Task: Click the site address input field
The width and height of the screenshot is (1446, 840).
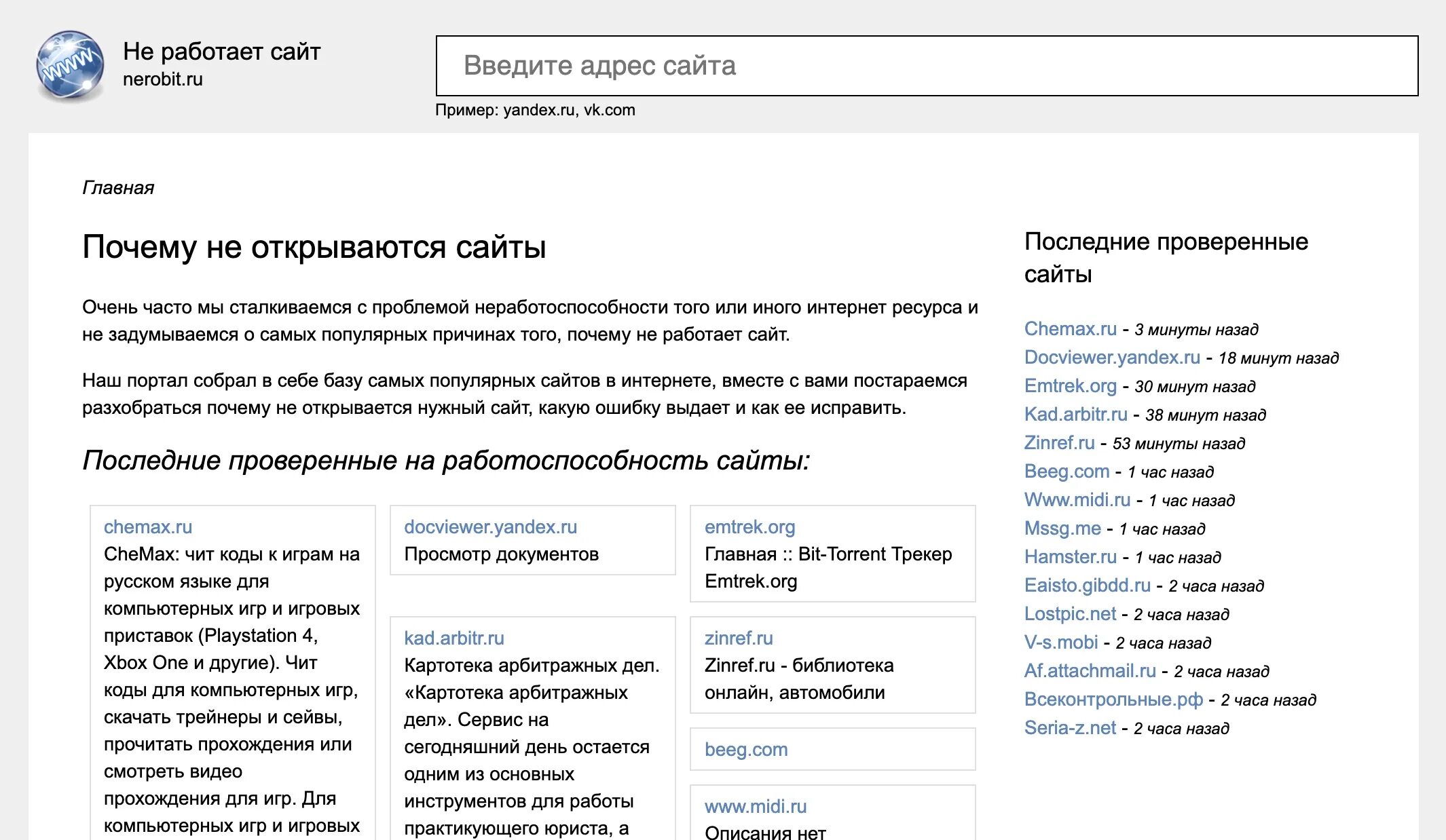Action: 926,66
